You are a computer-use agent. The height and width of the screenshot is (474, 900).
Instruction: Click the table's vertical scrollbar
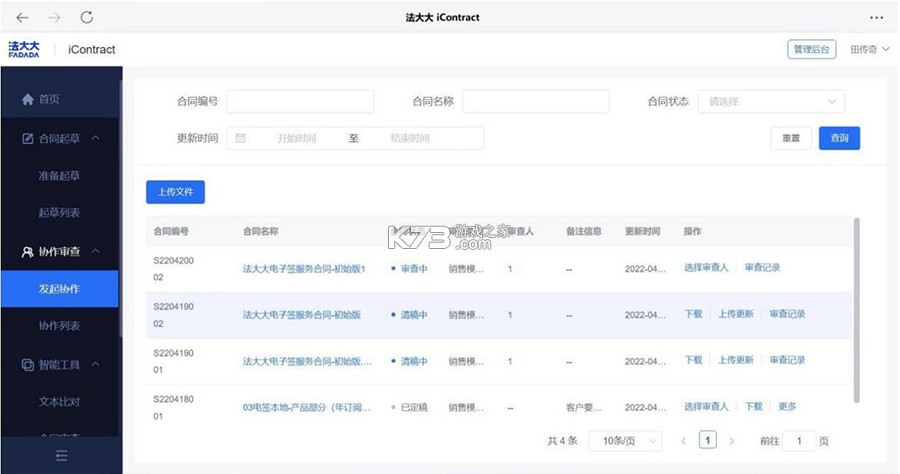coord(856,310)
